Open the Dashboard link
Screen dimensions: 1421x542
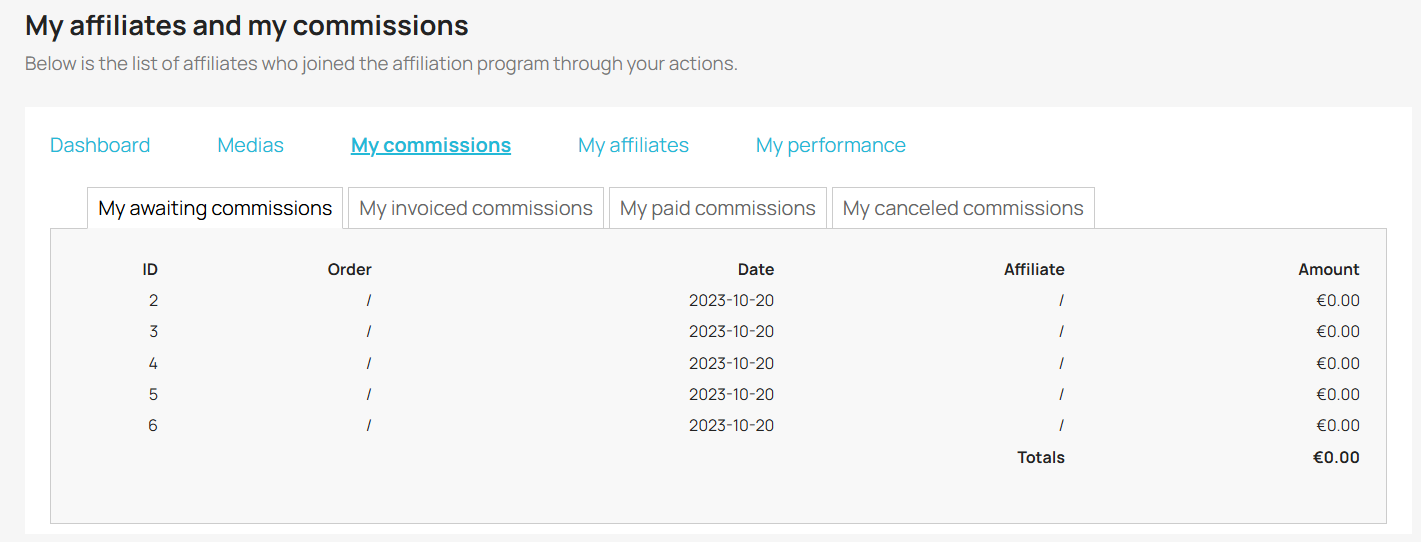click(x=100, y=145)
